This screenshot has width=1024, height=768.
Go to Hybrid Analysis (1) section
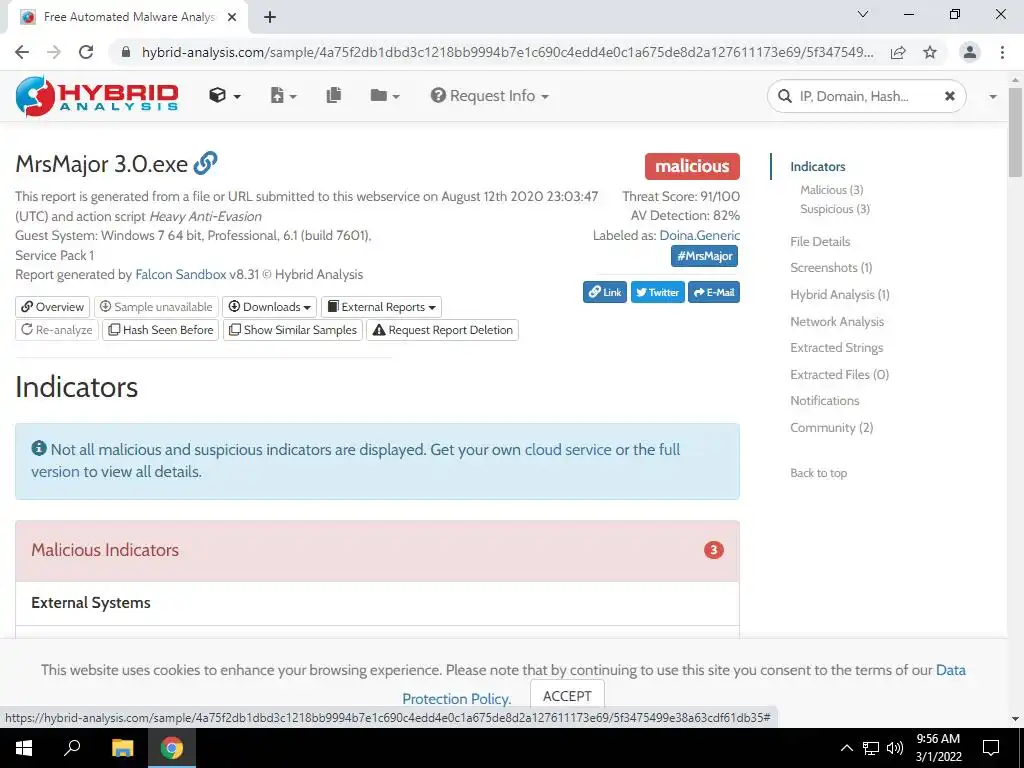tap(840, 295)
